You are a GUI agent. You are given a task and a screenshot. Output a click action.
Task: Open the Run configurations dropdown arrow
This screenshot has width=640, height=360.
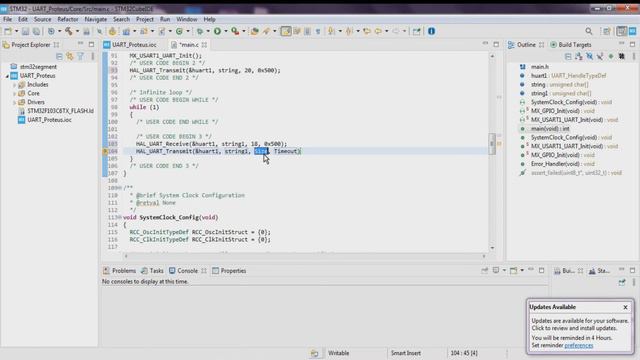tap(226, 31)
